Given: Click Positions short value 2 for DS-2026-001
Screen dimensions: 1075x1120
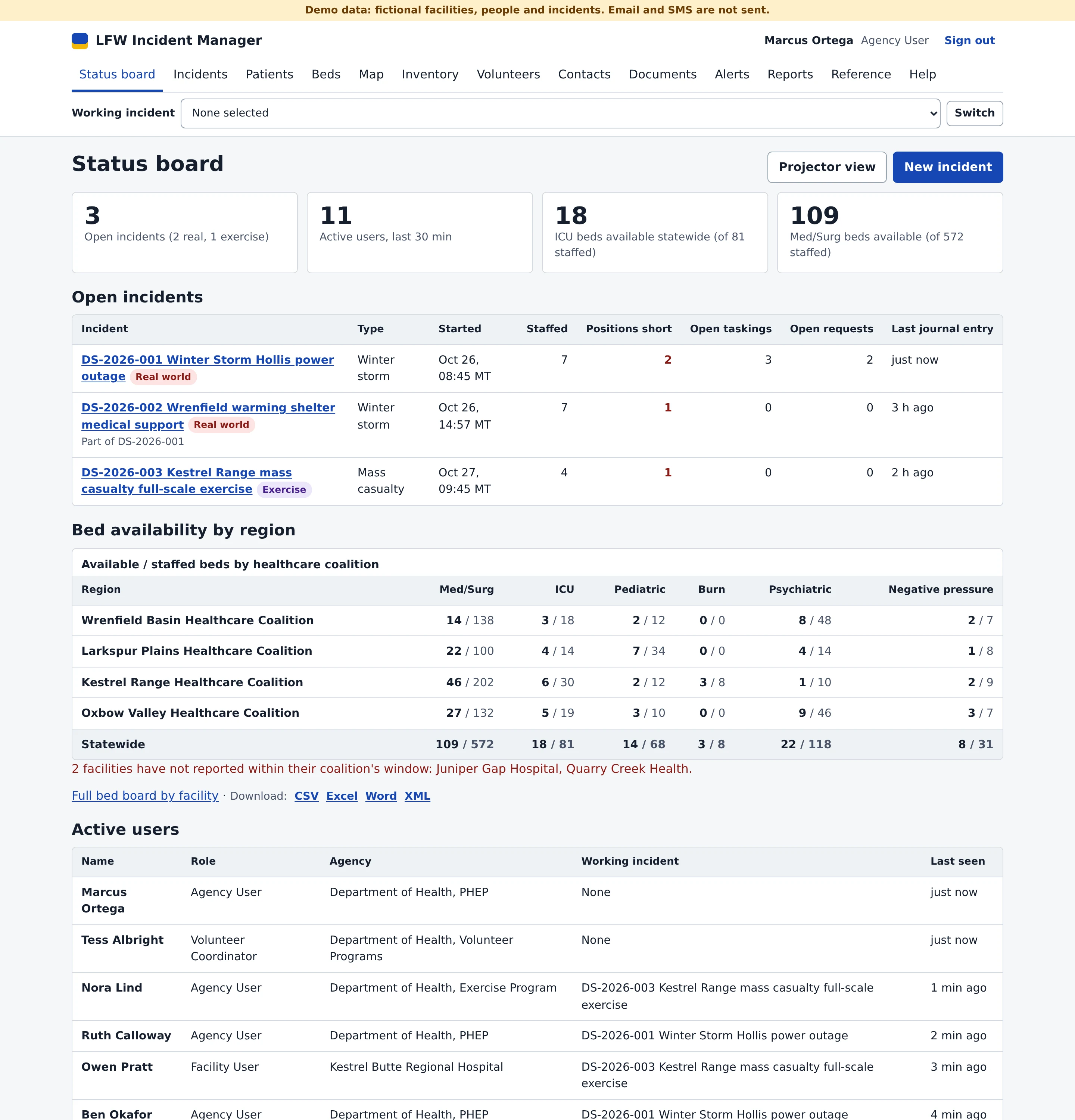Looking at the screenshot, I should tap(668, 360).
